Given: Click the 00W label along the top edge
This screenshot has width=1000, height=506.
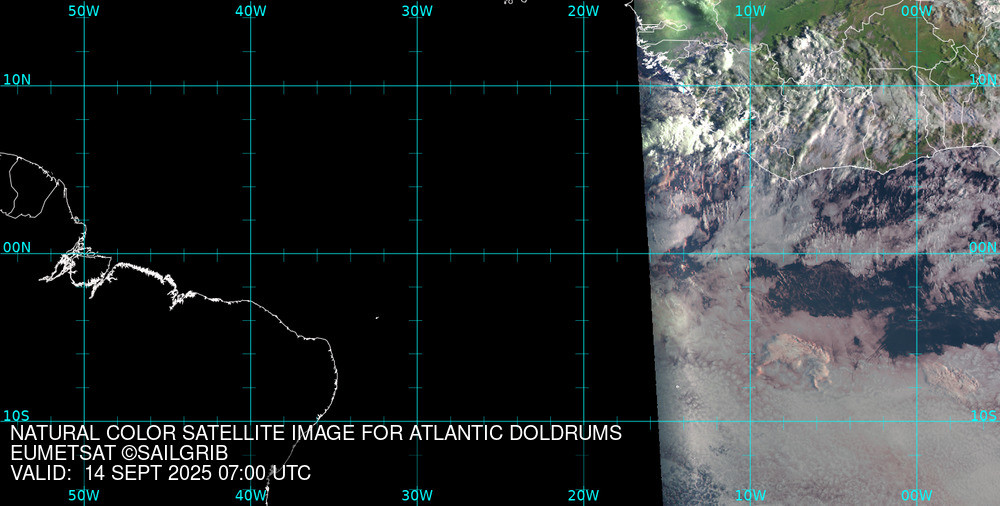Looking at the screenshot, I should 917,11.
